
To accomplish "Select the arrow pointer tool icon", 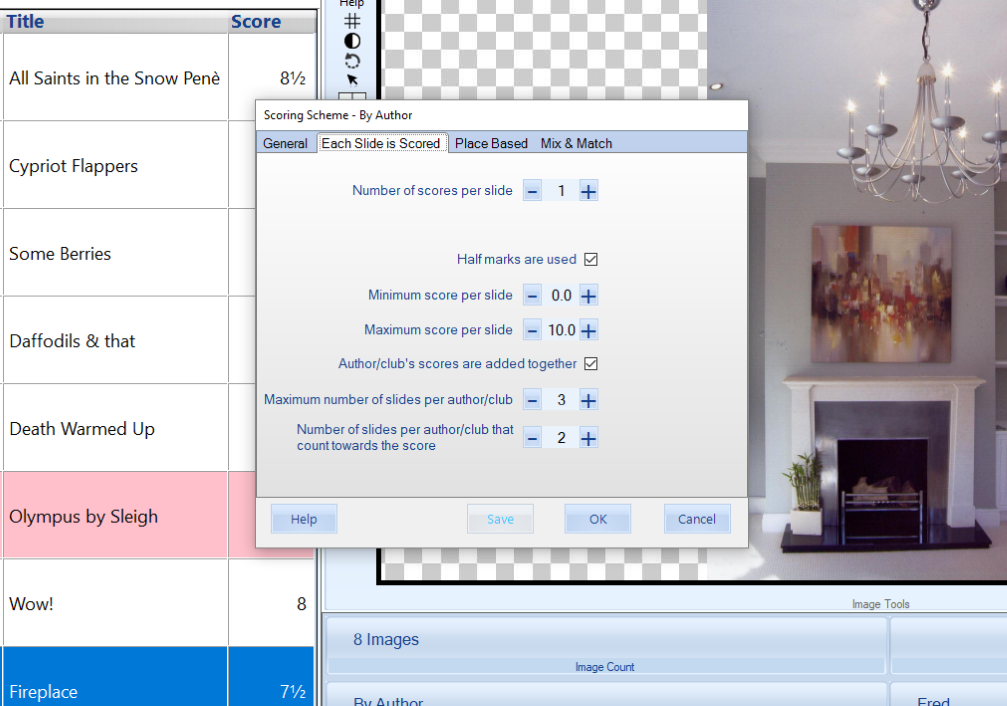I will click(x=352, y=80).
